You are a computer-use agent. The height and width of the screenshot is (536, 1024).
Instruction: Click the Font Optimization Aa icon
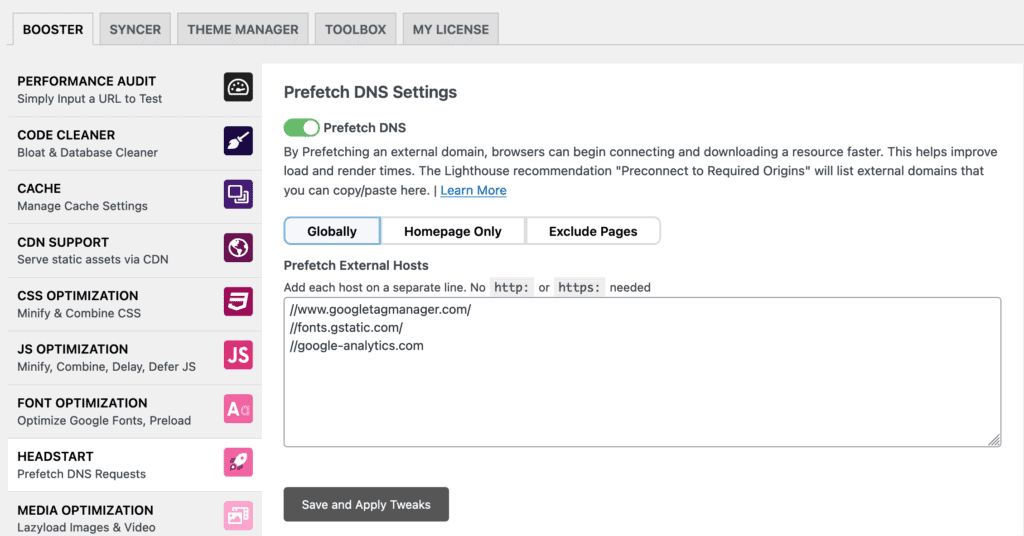(238, 409)
